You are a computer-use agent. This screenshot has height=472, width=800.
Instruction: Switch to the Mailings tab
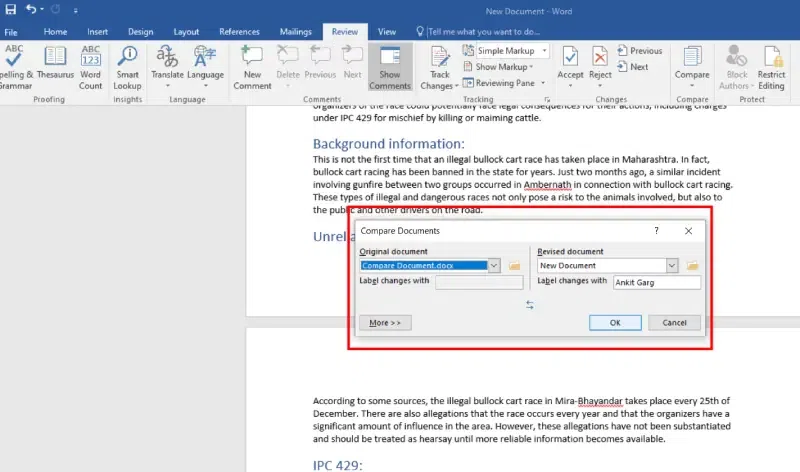pos(295,32)
